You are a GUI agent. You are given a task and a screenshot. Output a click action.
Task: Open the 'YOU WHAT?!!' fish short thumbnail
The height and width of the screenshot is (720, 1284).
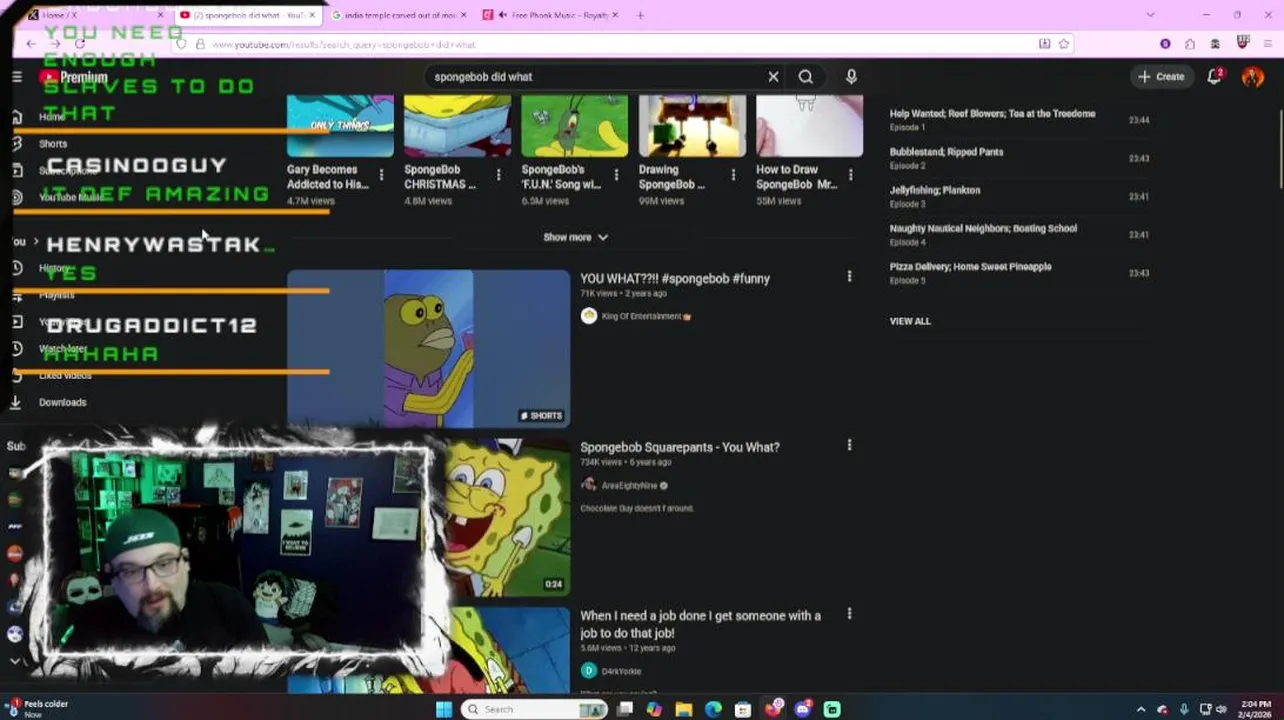[428, 349]
